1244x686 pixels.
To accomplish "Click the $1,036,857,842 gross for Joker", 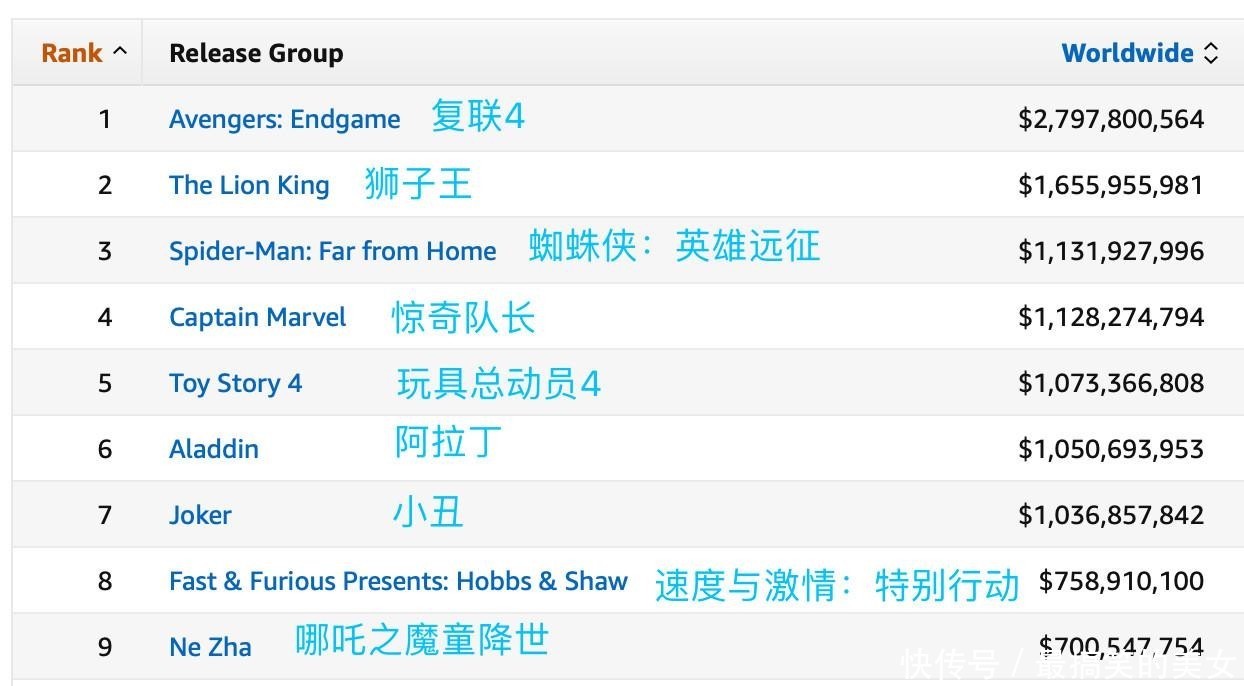I will tap(1111, 515).
